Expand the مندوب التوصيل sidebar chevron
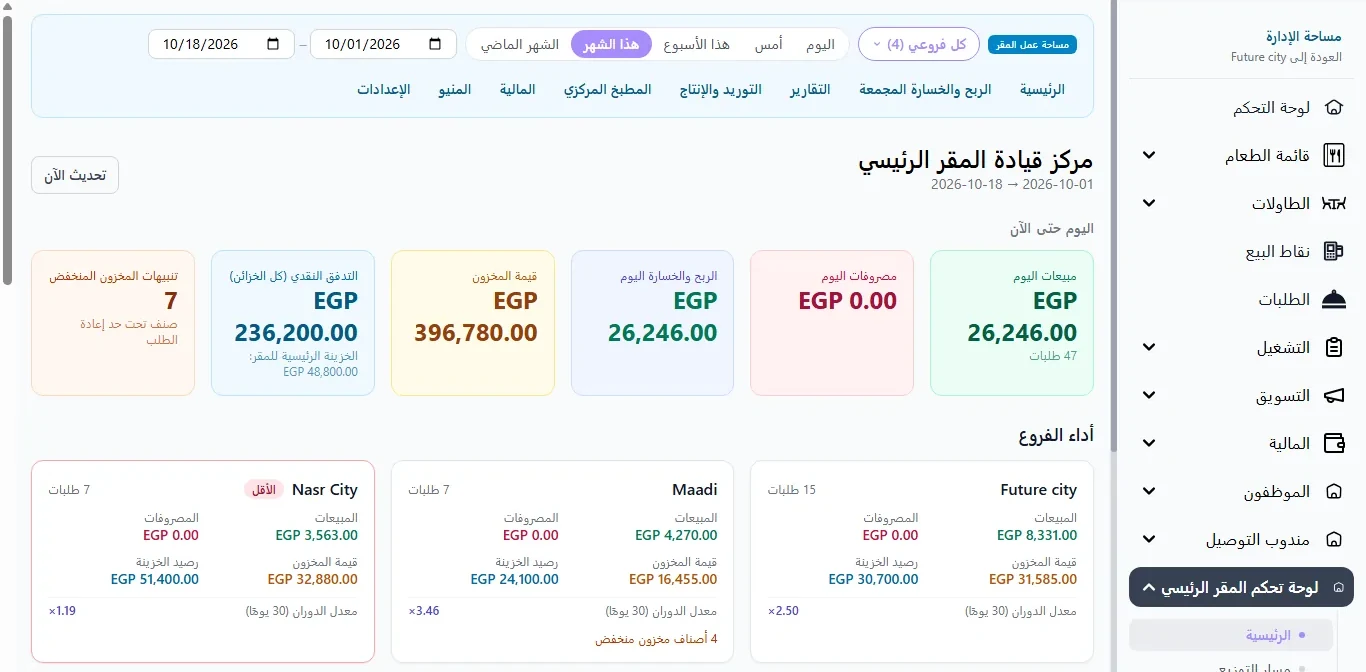The height and width of the screenshot is (672, 1366). click(x=1149, y=539)
